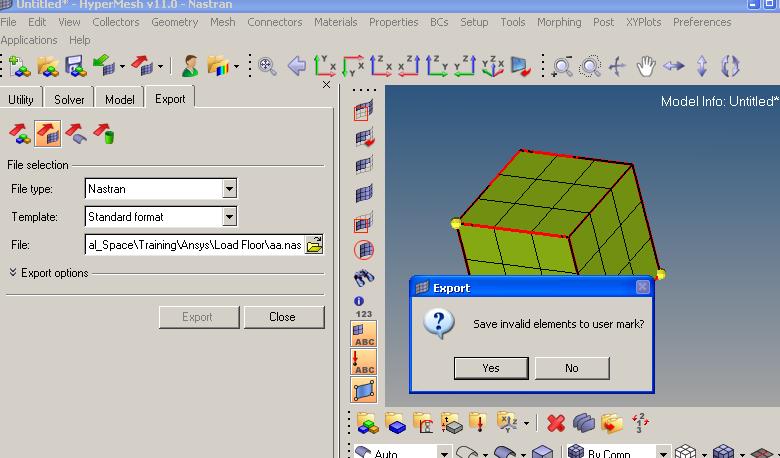Browse for export file using folder icon
This screenshot has width=780, height=458.
click(x=314, y=245)
